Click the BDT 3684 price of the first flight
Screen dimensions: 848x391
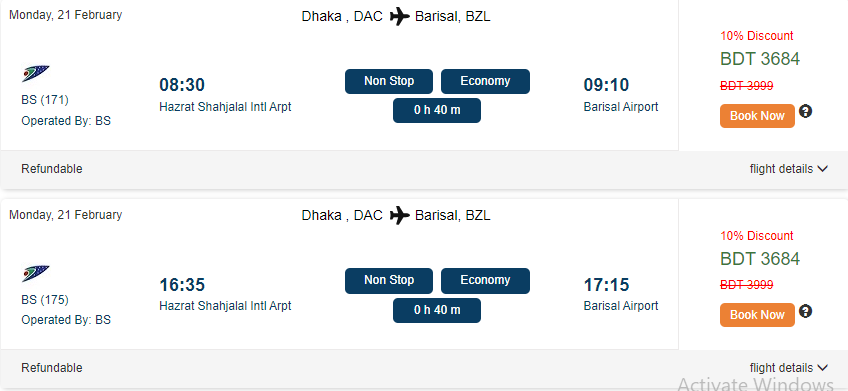point(760,58)
